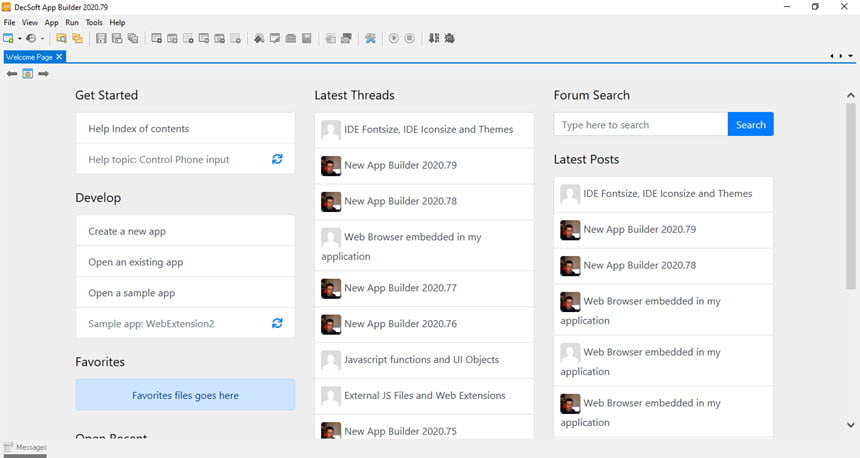This screenshot has width=860, height=458.
Task: Go back with the left arrow navigation icon
Action: [x=12, y=73]
